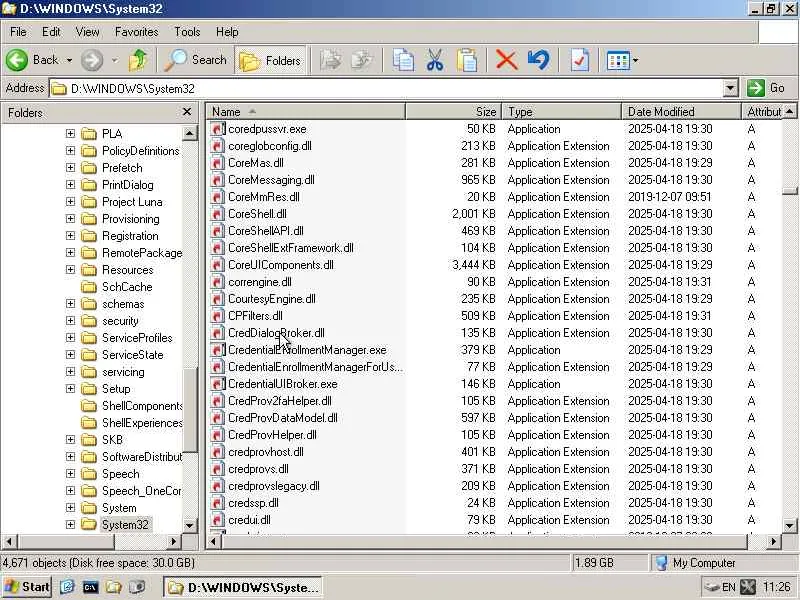This screenshot has height=600, width=800.
Task: Expand the security folder node
Action: 70,320
